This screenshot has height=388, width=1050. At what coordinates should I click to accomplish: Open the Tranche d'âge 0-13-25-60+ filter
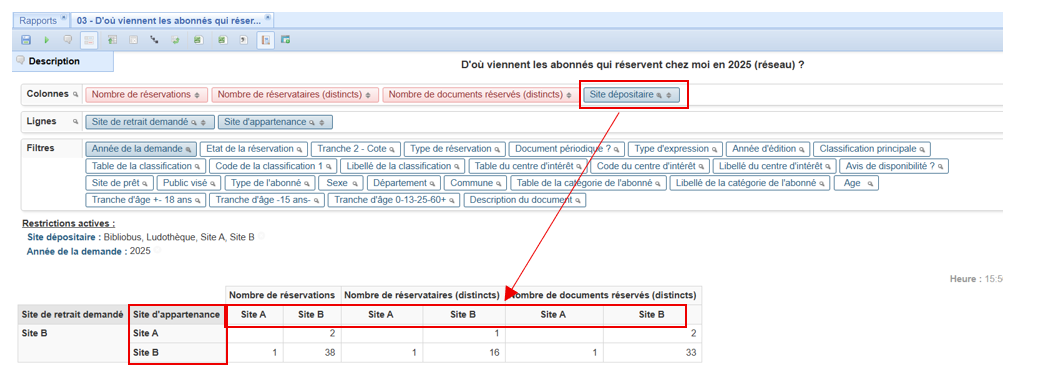click(394, 200)
